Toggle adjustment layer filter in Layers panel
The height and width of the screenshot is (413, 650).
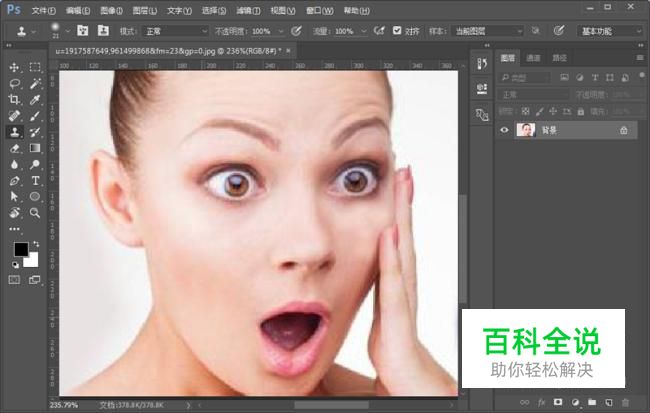tap(580, 78)
